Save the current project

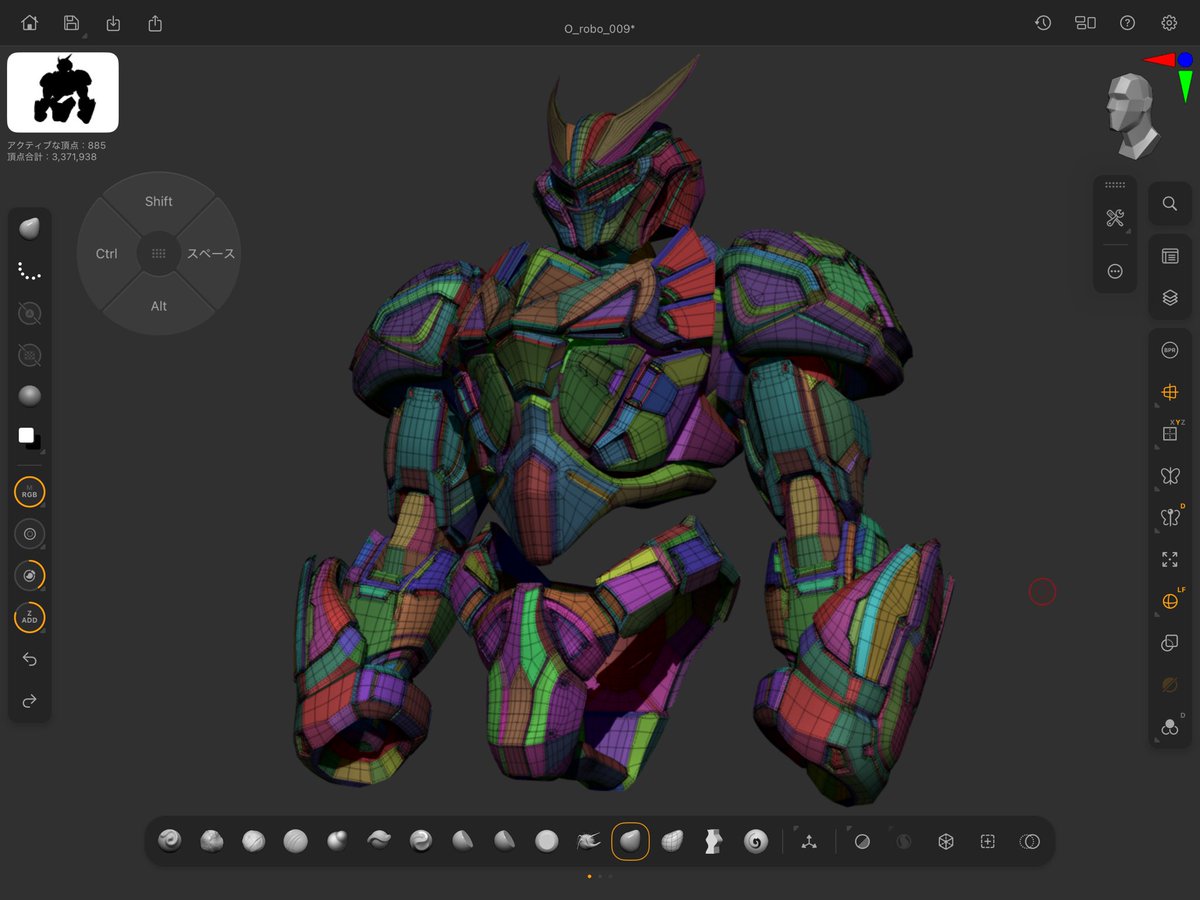pos(71,23)
